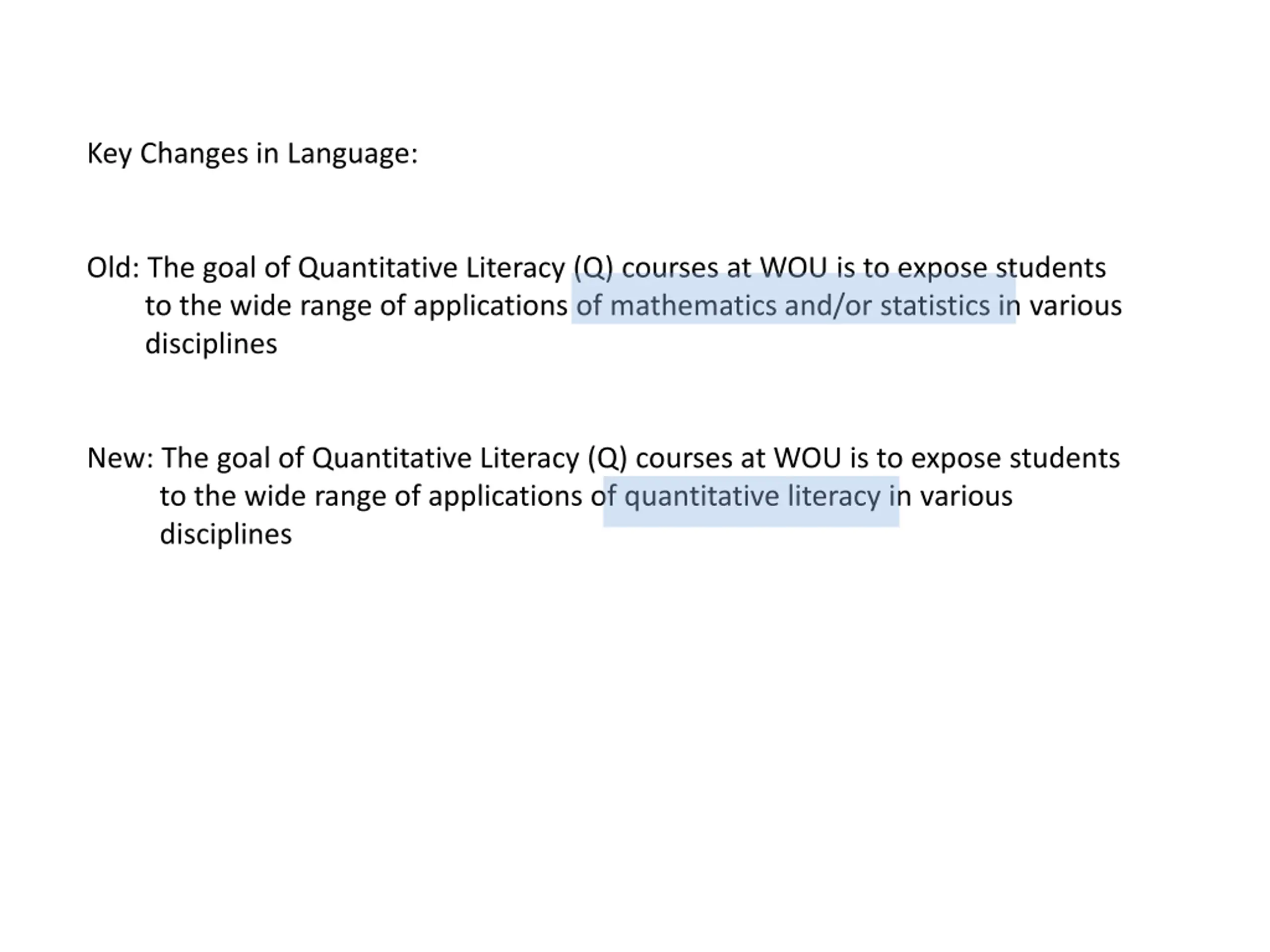Click "disciplines" in the New paragraph
The width and height of the screenshot is (1270, 952).
226,535
